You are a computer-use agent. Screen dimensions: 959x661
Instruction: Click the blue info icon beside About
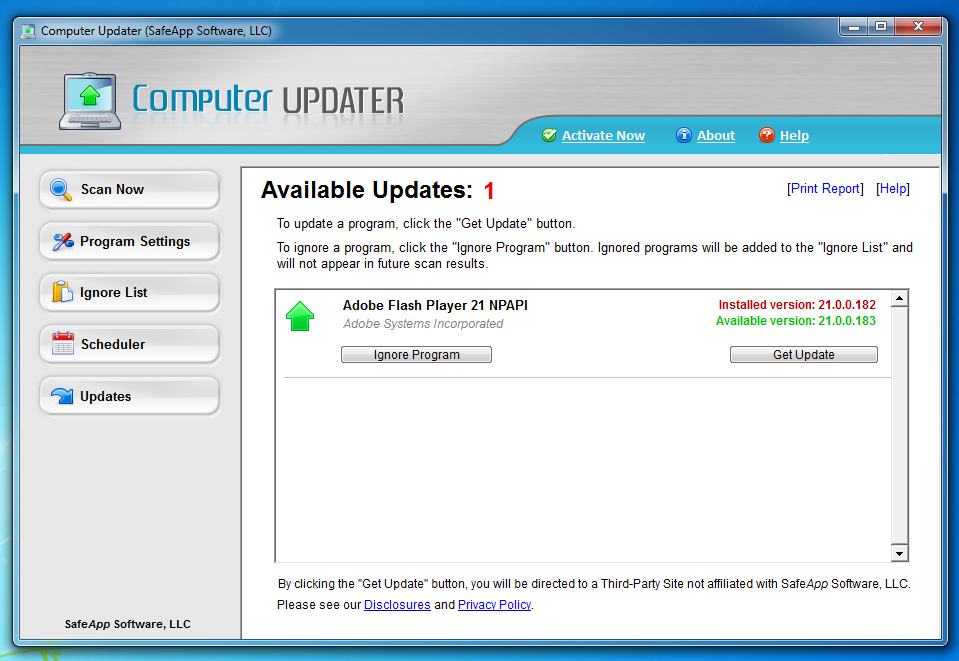pos(683,135)
